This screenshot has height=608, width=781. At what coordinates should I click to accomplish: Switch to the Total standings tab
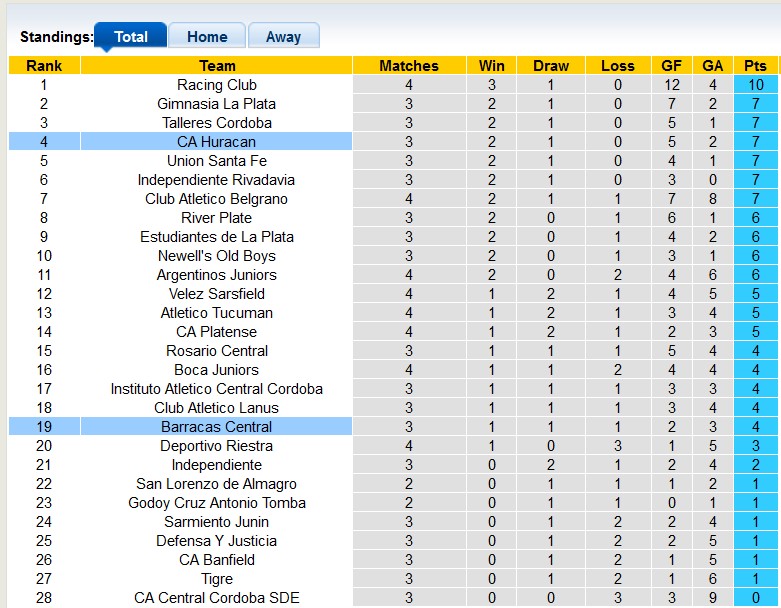[x=130, y=35]
